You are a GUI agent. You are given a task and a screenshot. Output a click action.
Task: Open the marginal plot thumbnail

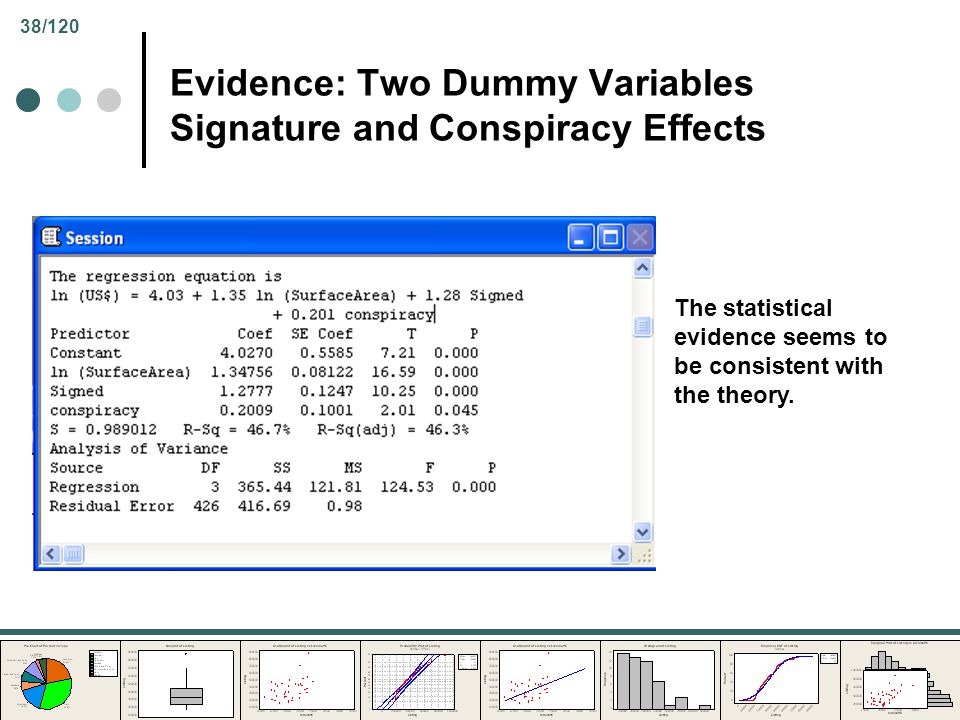coord(900,680)
